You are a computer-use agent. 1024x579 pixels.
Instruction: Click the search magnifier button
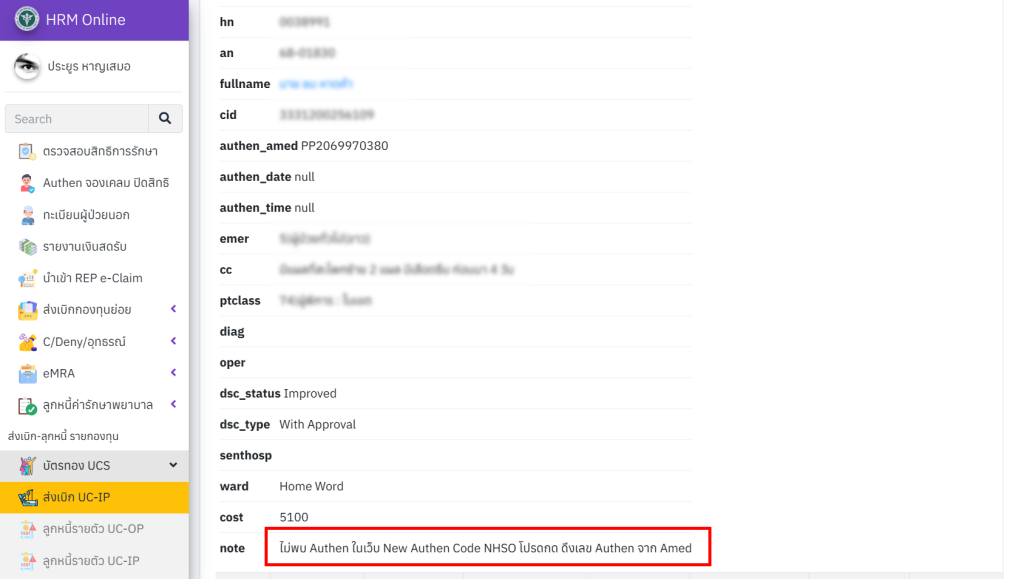pyautogui.click(x=165, y=119)
